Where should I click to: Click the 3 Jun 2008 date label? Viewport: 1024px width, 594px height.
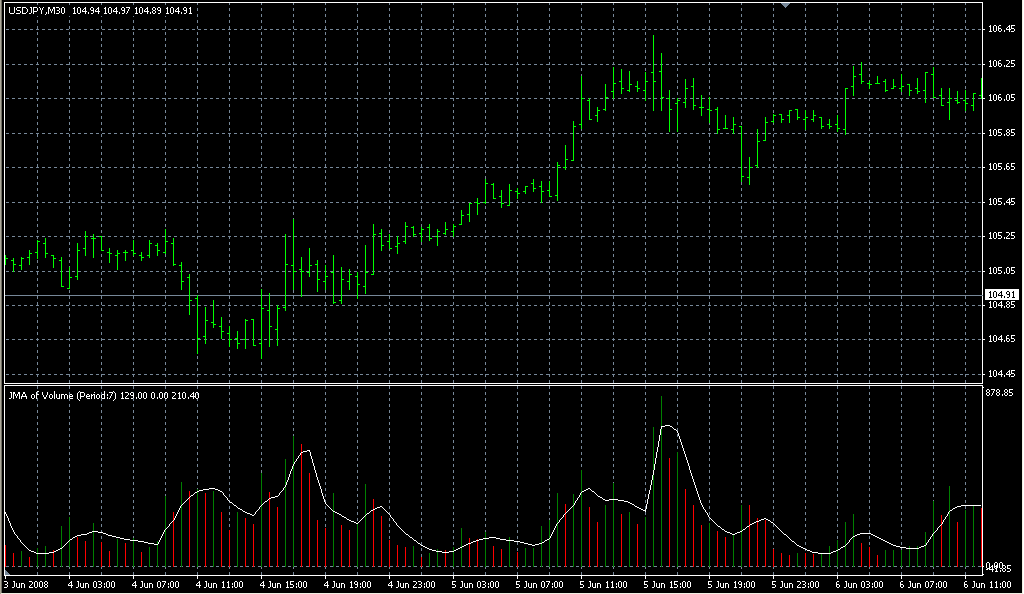coord(26,584)
